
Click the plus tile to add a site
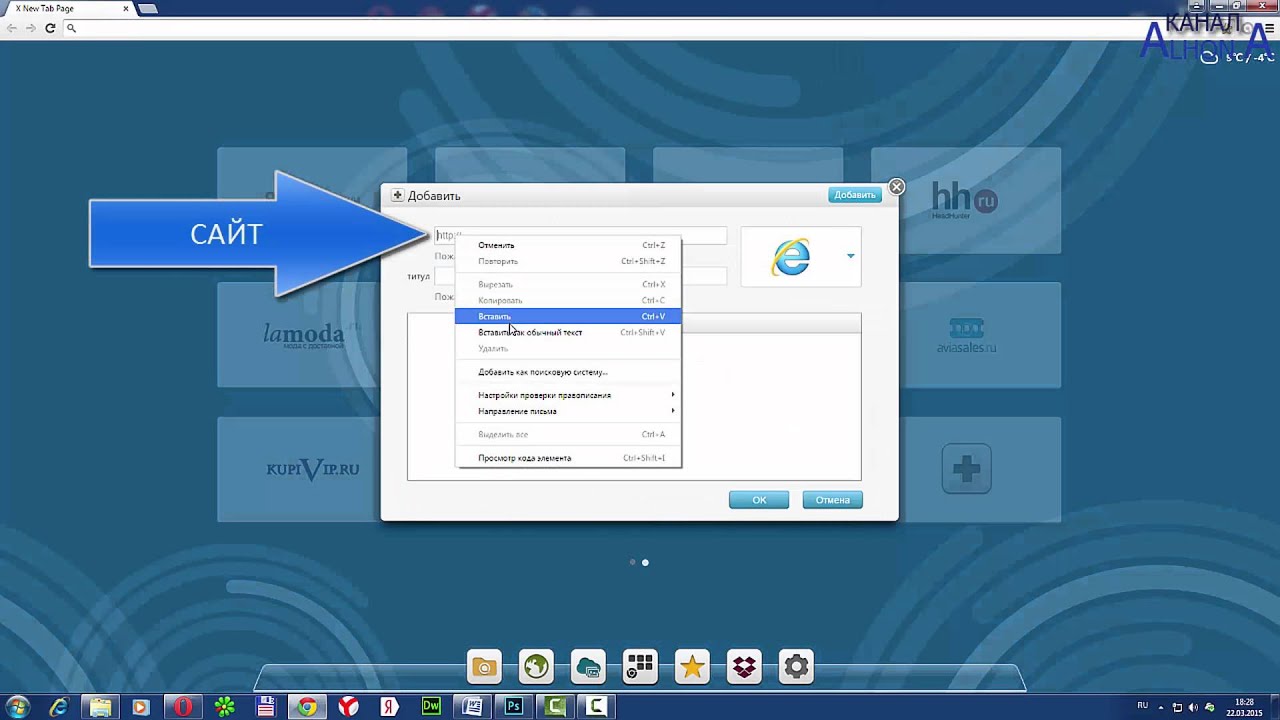click(x=966, y=469)
